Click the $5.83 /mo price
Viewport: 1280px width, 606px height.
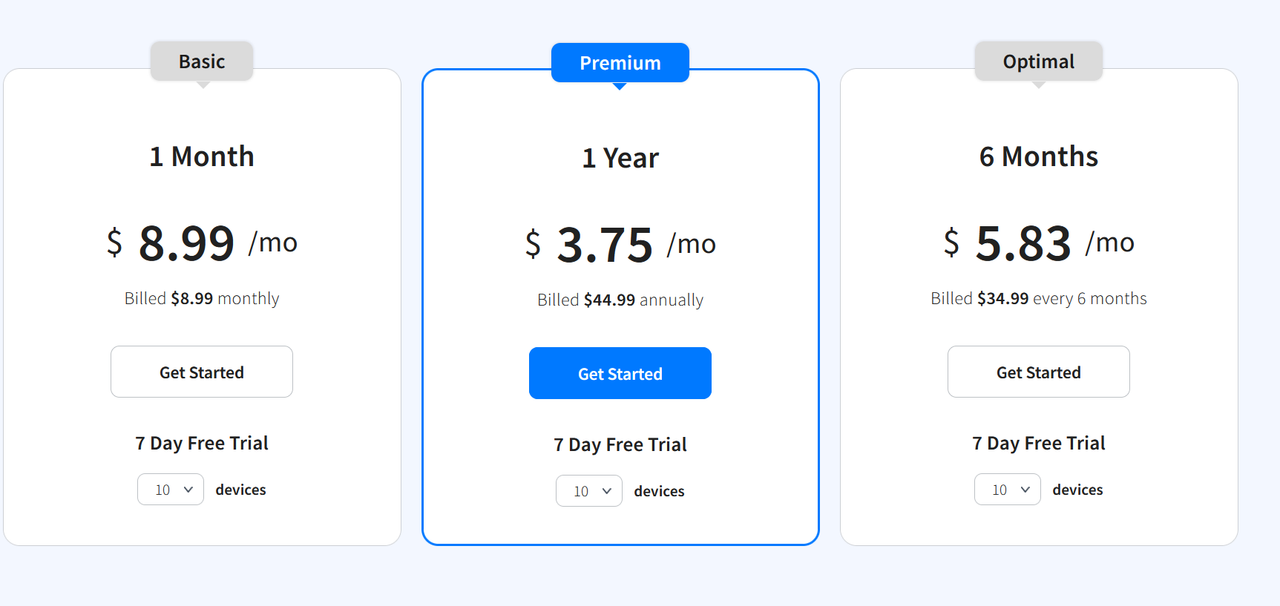pos(1038,242)
